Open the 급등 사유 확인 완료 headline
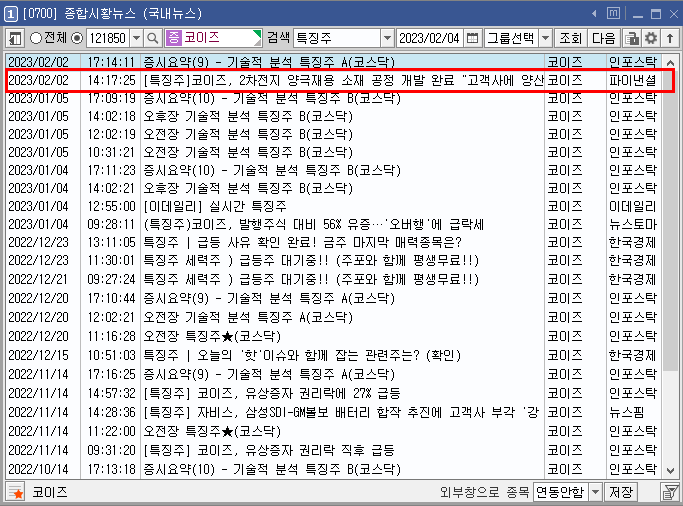This screenshot has width=683, height=506. click(x=302, y=242)
